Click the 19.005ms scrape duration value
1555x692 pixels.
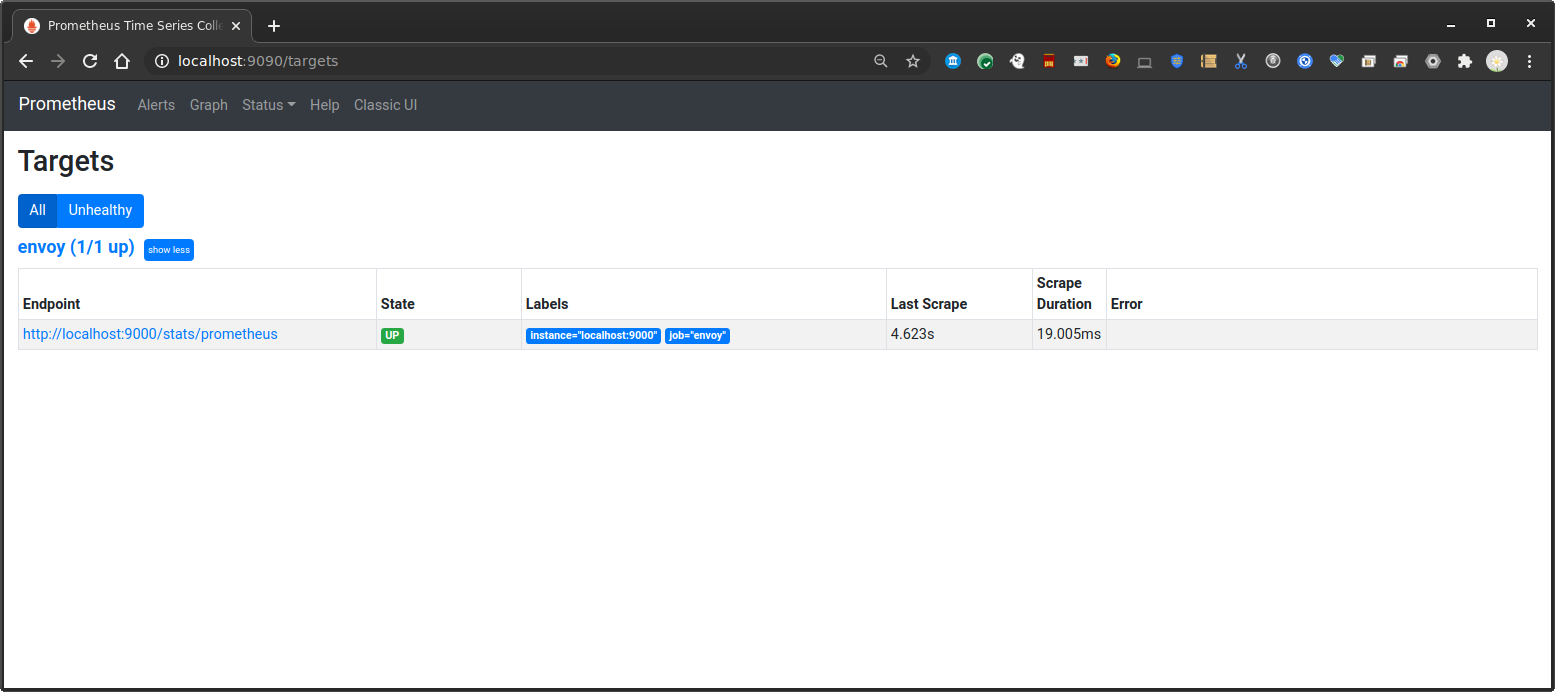click(1069, 334)
